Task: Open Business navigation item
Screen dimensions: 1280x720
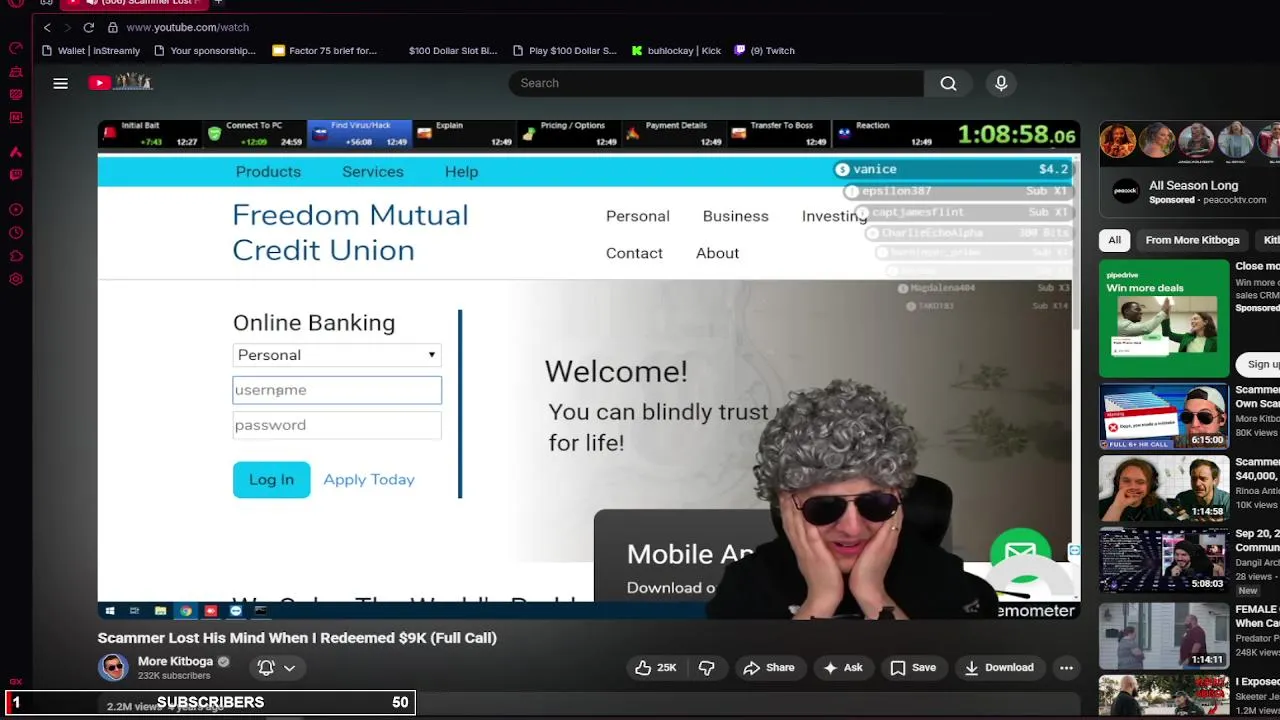Action: pyautogui.click(x=735, y=216)
